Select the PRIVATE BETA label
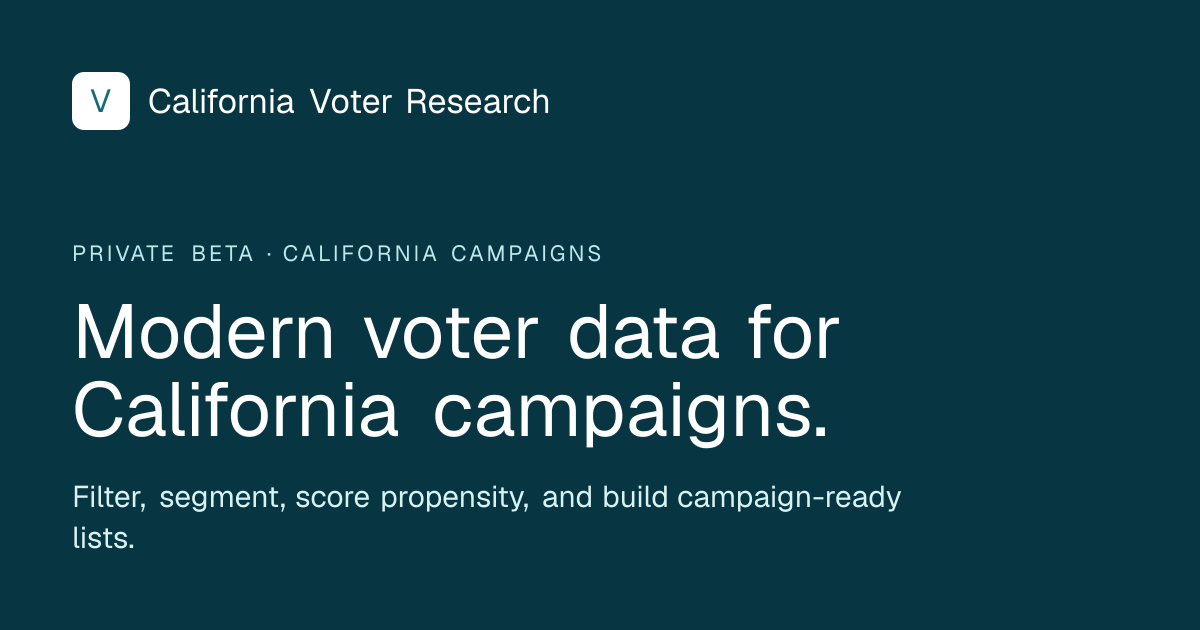 [163, 254]
